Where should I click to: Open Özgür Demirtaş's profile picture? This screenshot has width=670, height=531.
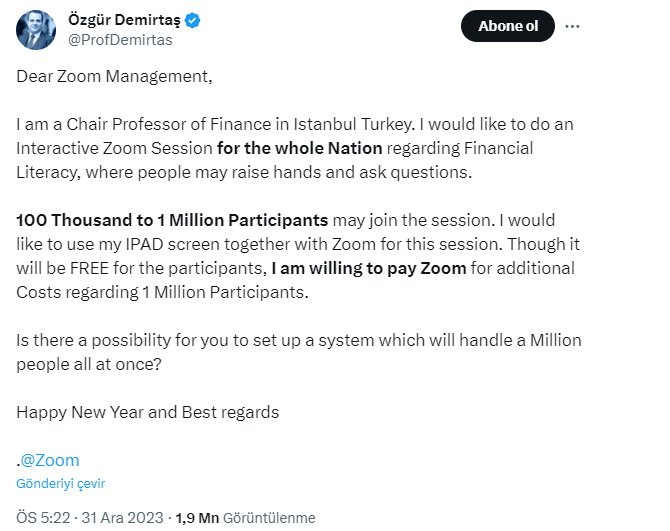(x=36, y=29)
